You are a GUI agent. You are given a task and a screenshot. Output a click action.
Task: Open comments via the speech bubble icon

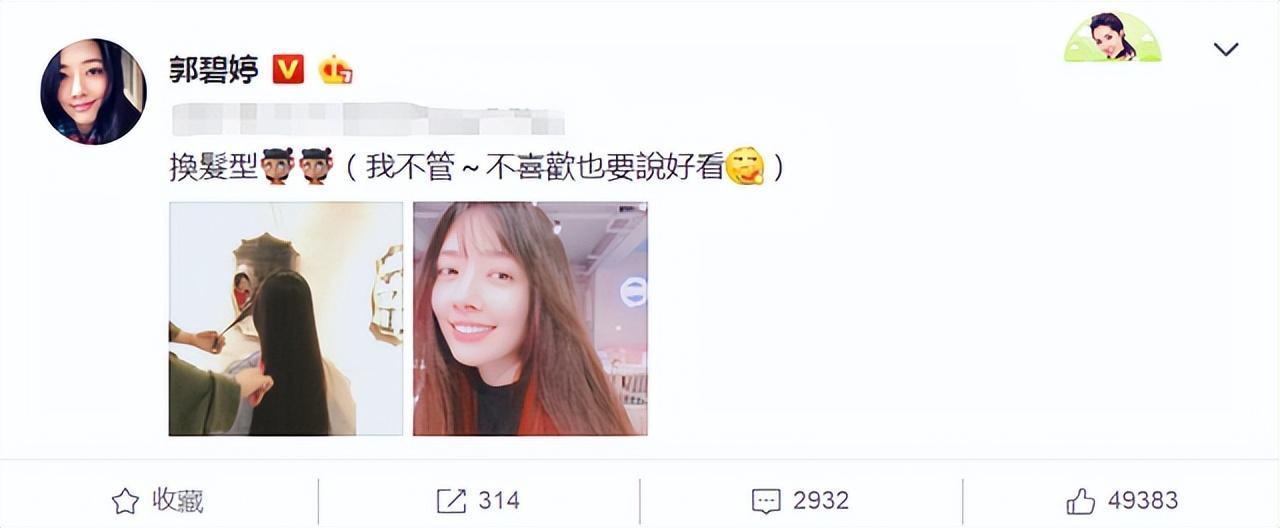point(766,501)
